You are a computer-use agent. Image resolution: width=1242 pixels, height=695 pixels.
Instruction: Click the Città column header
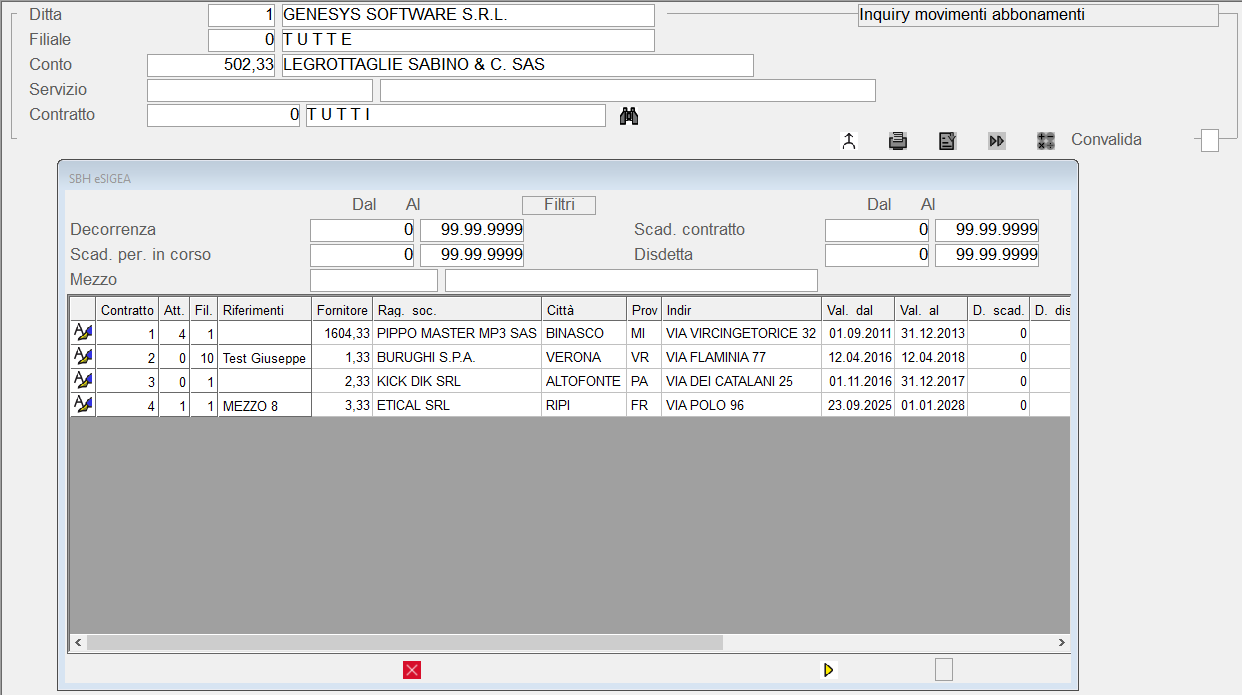(584, 310)
